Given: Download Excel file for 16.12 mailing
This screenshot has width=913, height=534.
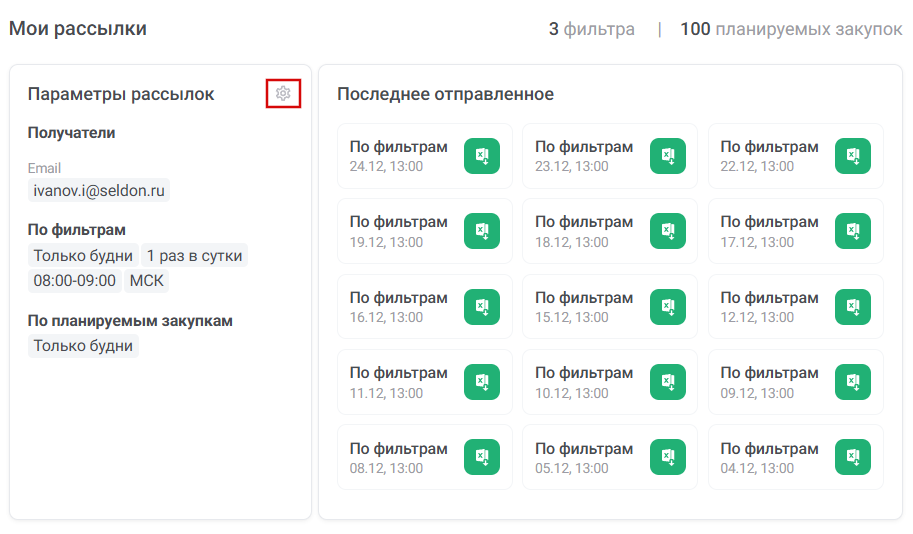Looking at the screenshot, I should tap(482, 307).
